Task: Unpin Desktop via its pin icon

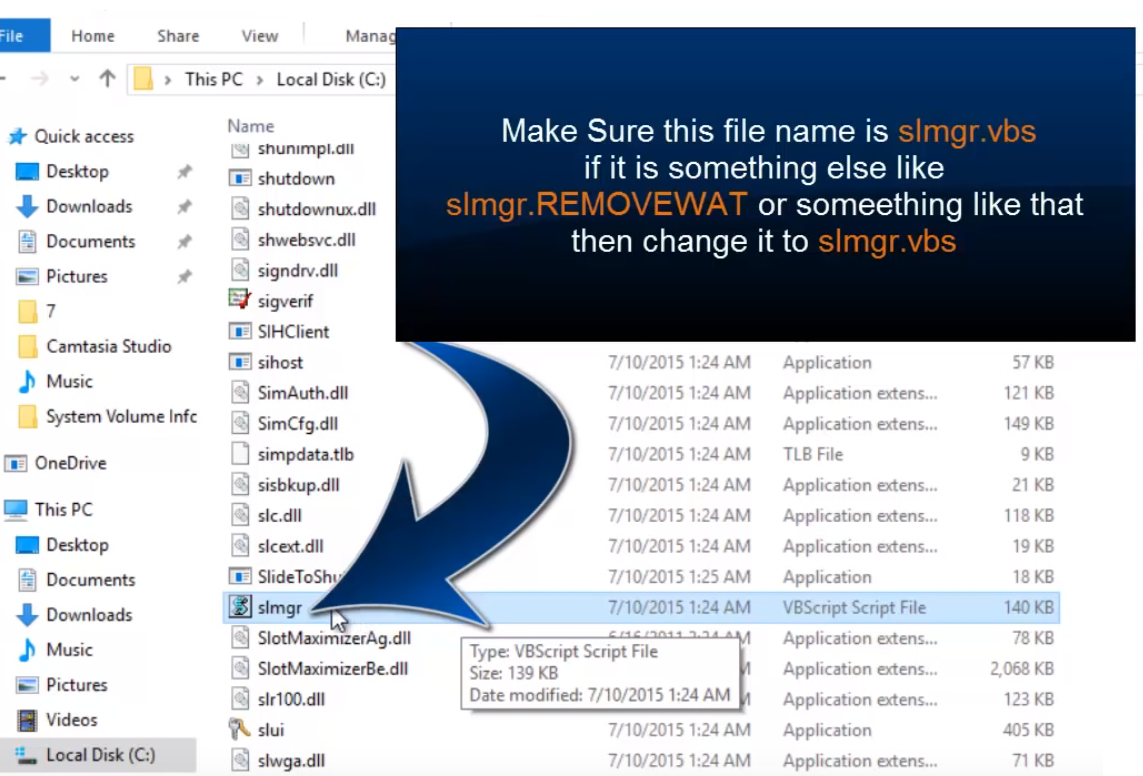Action: [184, 172]
